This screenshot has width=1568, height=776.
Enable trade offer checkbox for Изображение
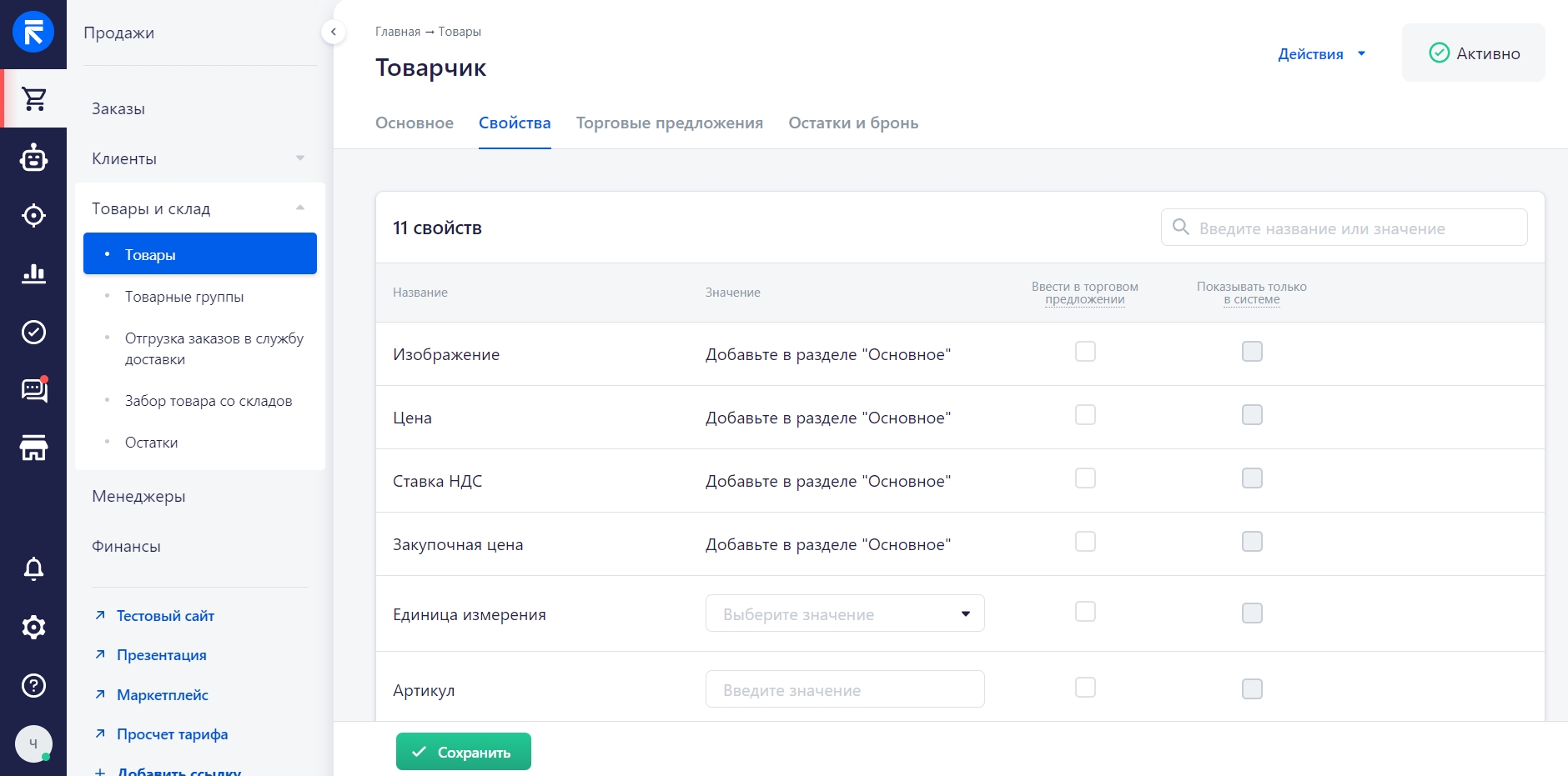coord(1085,352)
